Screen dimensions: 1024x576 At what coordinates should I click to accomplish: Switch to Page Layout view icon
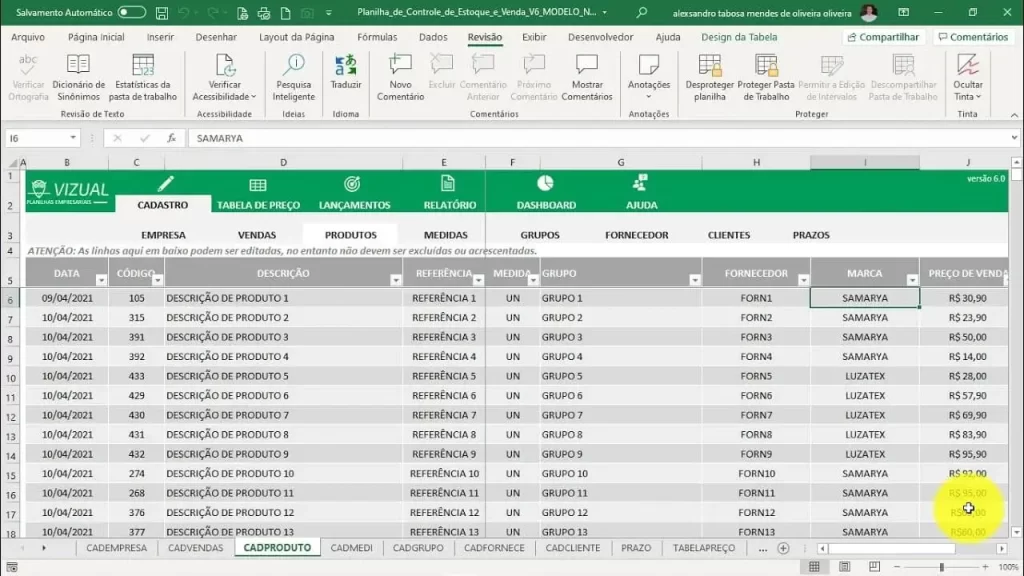(844, 567)
